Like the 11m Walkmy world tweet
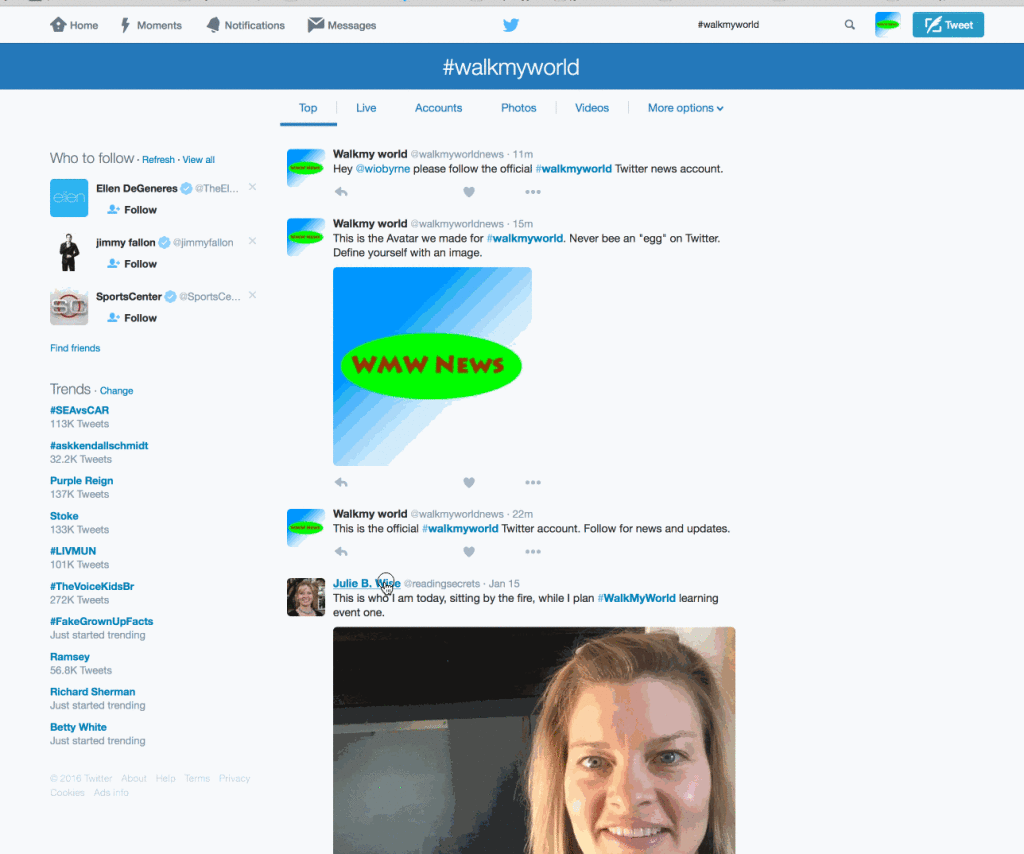The image size is (1024, 854). [469, 192]
